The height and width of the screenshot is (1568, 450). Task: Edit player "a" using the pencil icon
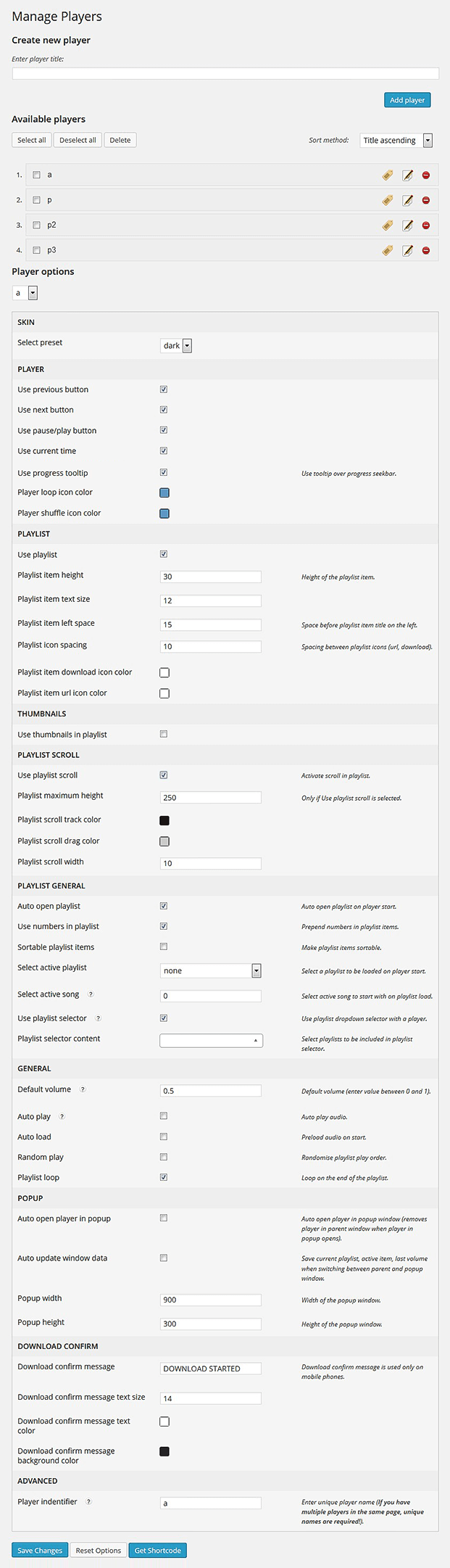coord(407,175)
